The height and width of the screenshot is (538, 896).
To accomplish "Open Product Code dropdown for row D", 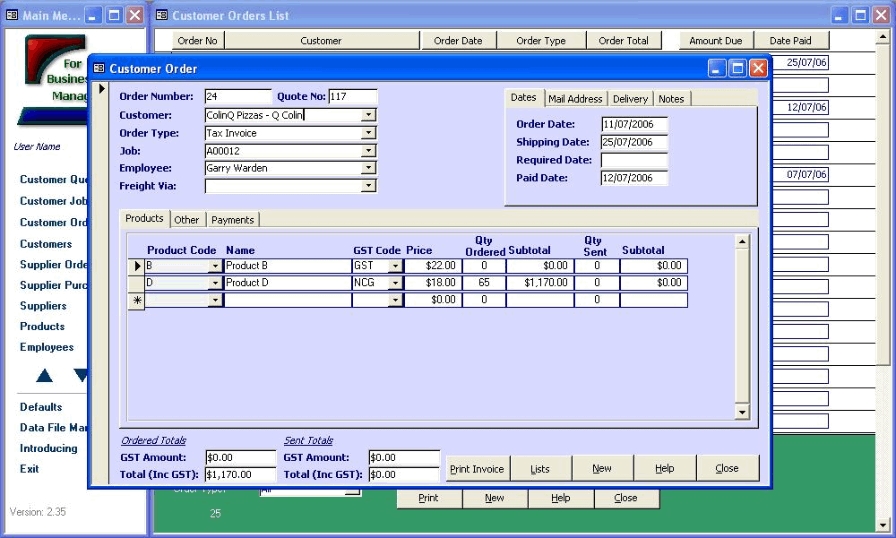I will (x=214, y=284).
